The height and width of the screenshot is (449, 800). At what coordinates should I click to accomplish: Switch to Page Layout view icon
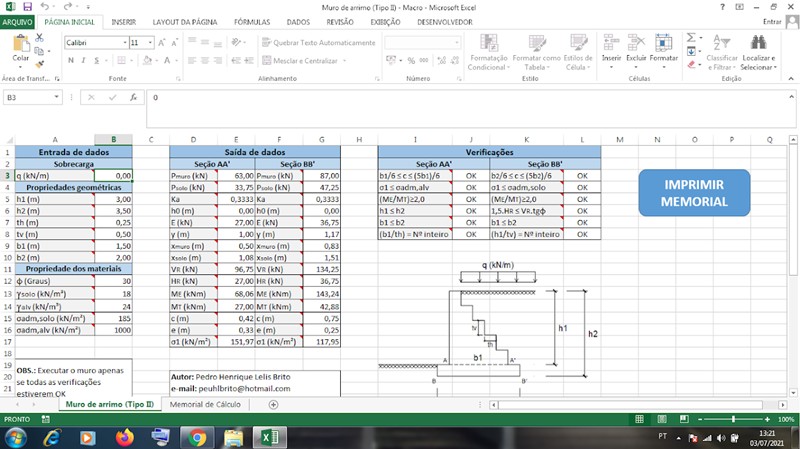click(x=662, y=419)
